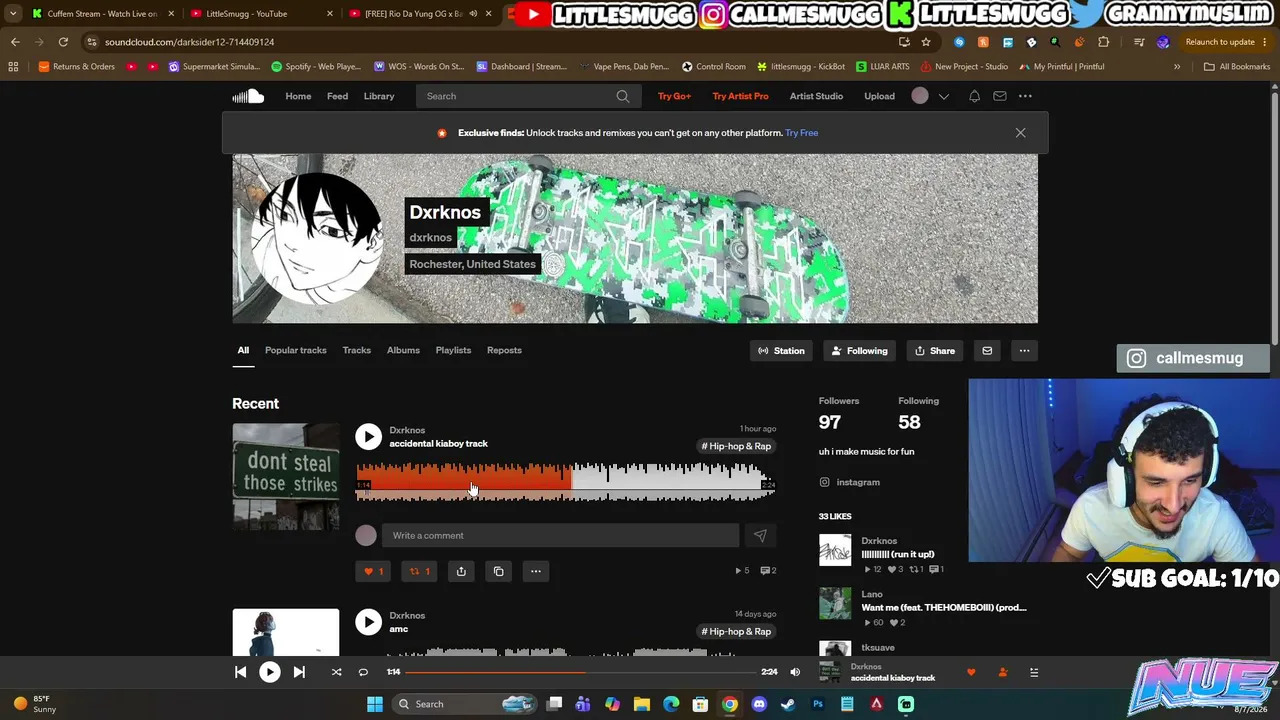
Task: Seek in accidental kiaboy track waveform
Action: click(x=565, y=481)
